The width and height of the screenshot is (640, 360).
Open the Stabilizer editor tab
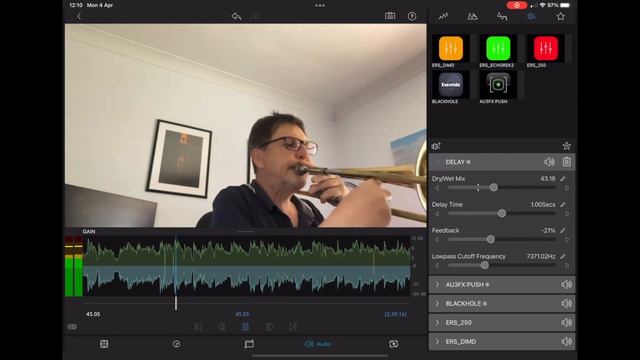pyautogui.click(x=393, y=344)
